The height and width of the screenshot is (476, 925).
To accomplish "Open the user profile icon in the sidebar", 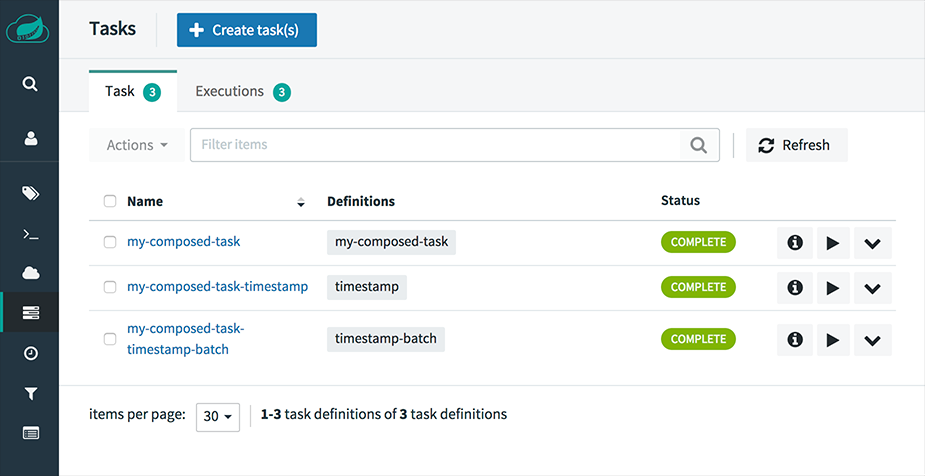I will [30, 139].
